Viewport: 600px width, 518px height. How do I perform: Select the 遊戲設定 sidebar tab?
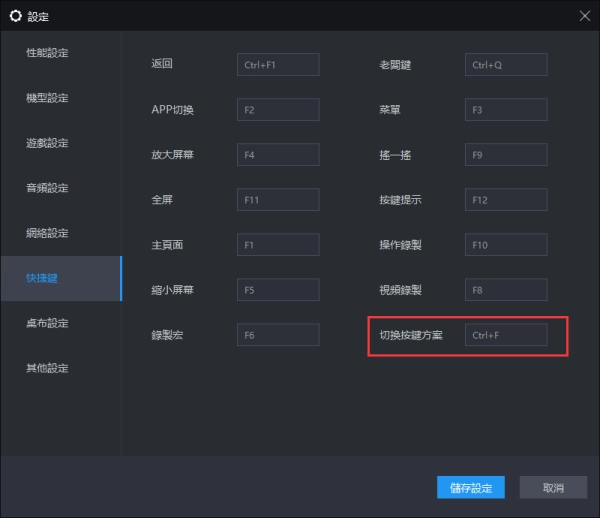point(48,143)
